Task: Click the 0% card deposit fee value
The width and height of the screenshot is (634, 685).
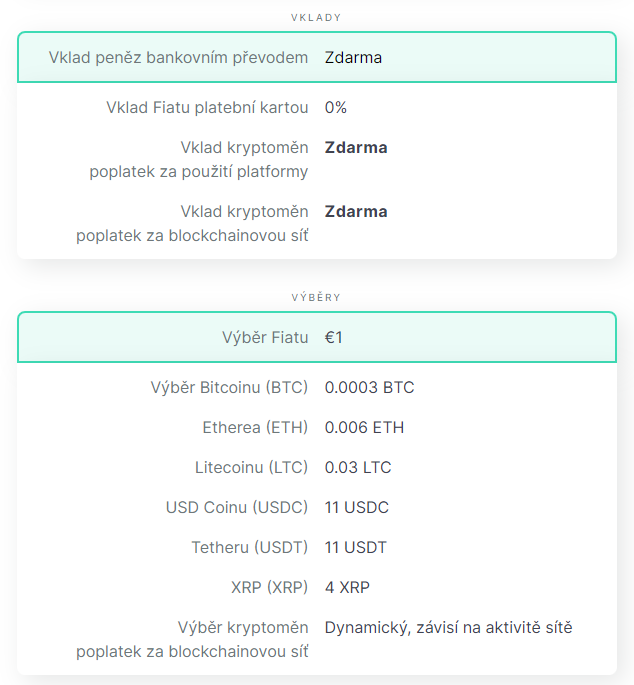Action: point(336,107)
